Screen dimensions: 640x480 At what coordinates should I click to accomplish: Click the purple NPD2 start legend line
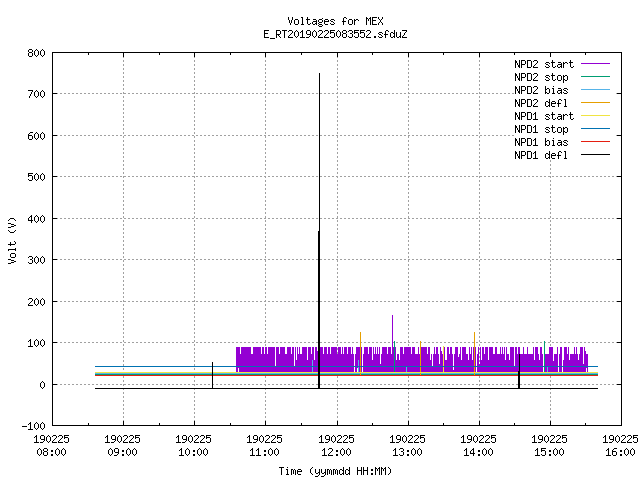tap(595, 64)
